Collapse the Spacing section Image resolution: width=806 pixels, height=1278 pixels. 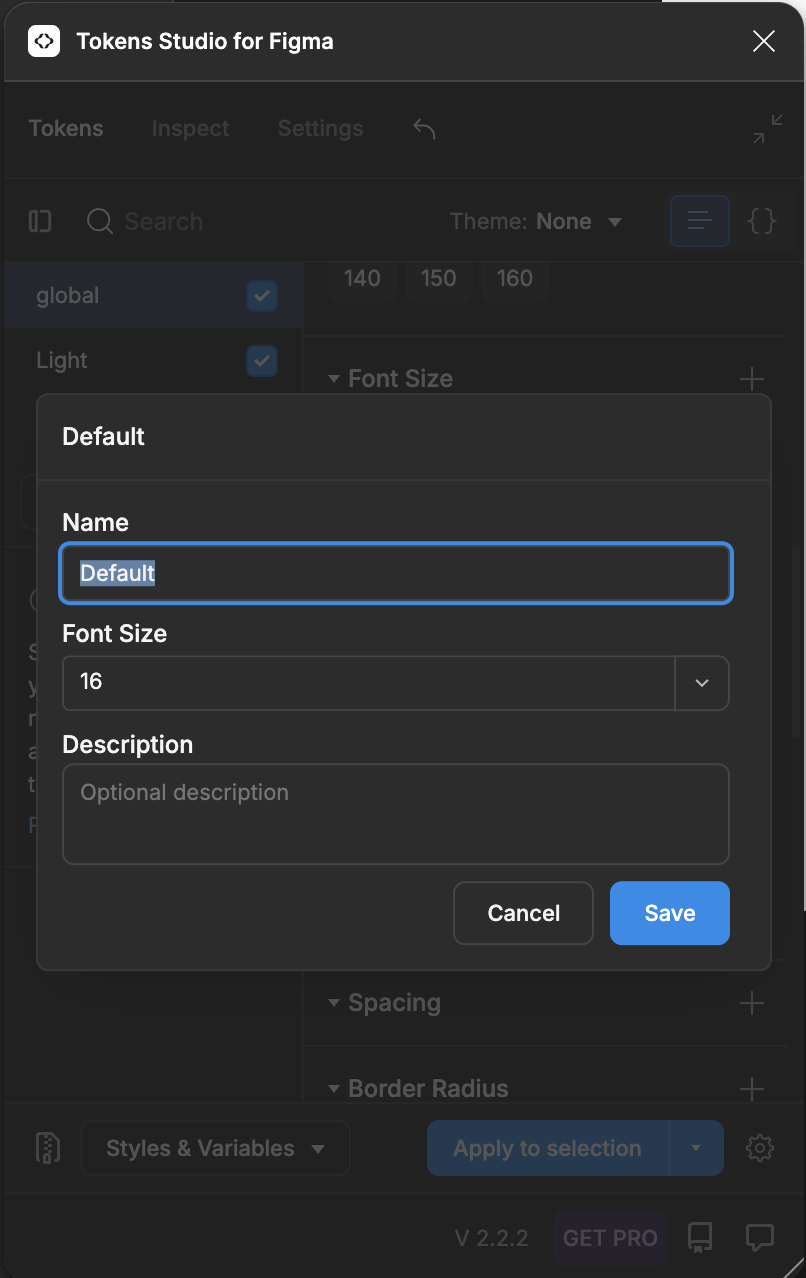pos(384,1003)
